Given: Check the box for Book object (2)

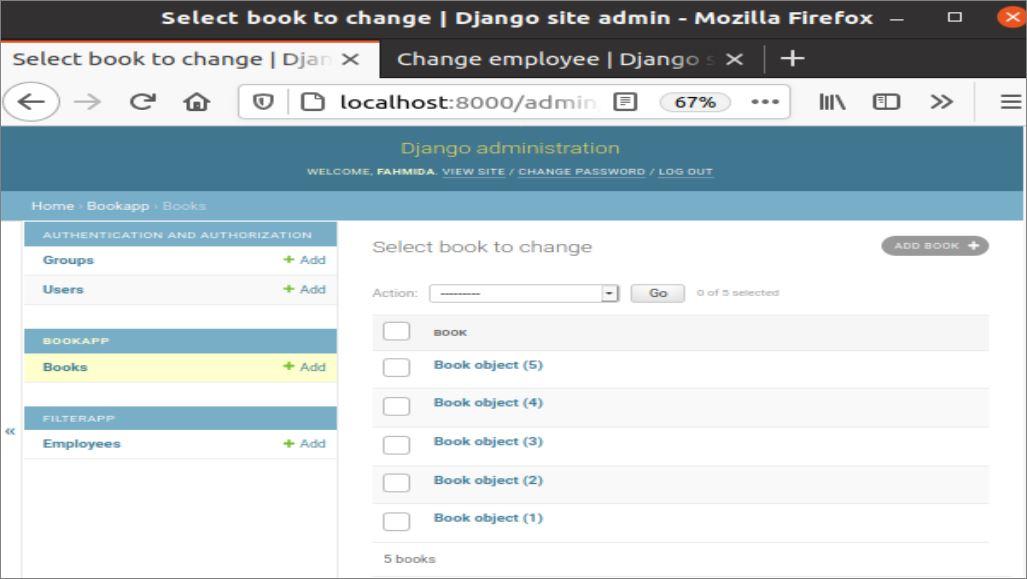Looking at the screenshot, I should (396, 483).
